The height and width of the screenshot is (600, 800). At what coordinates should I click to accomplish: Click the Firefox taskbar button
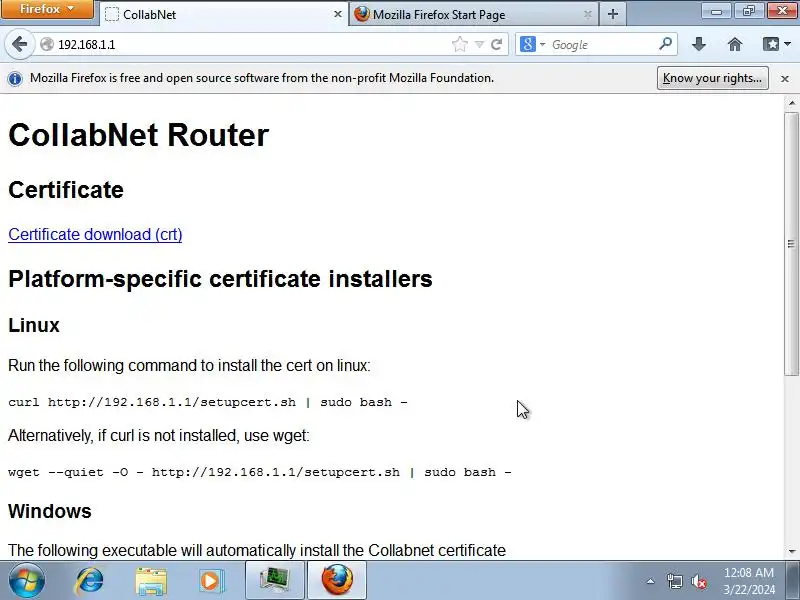337,581
